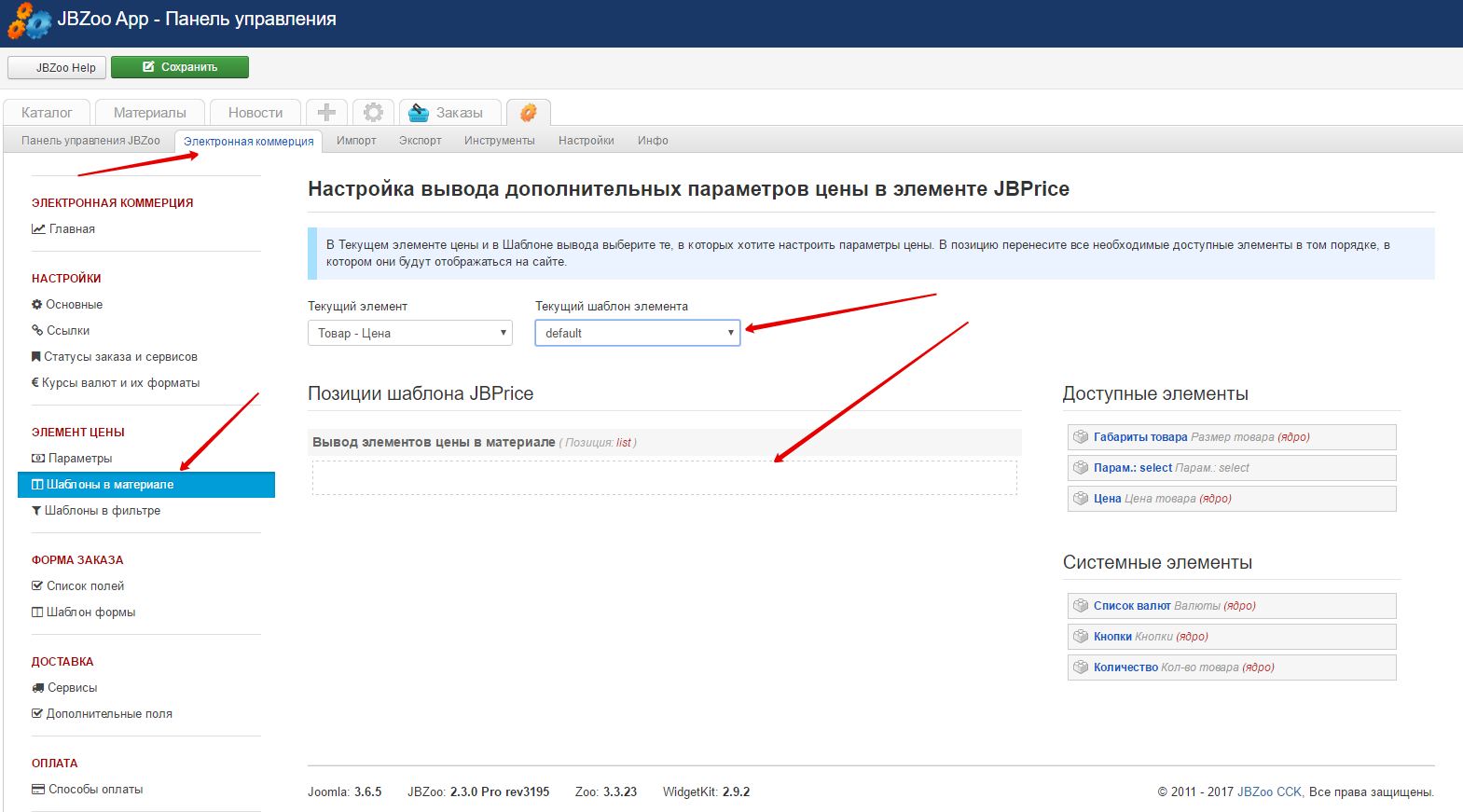Switch to the Каталог tab
Viewport: 1463px width, 812px height.
coord(47,112)
